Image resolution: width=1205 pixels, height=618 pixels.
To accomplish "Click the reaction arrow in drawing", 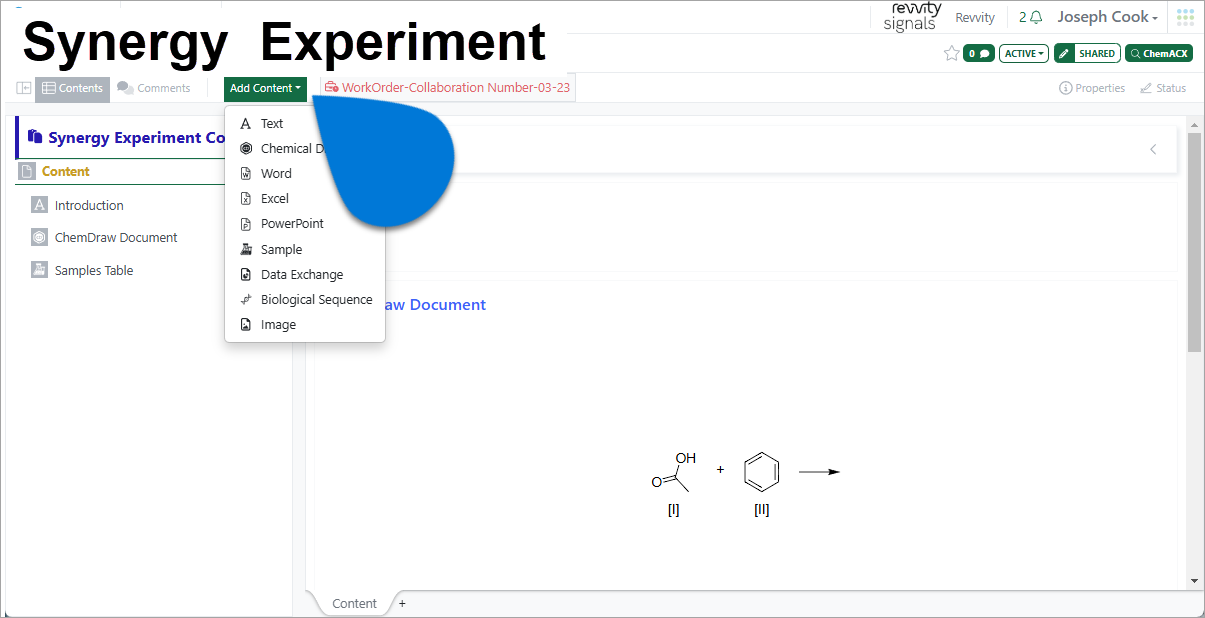I will click(819, 472).
